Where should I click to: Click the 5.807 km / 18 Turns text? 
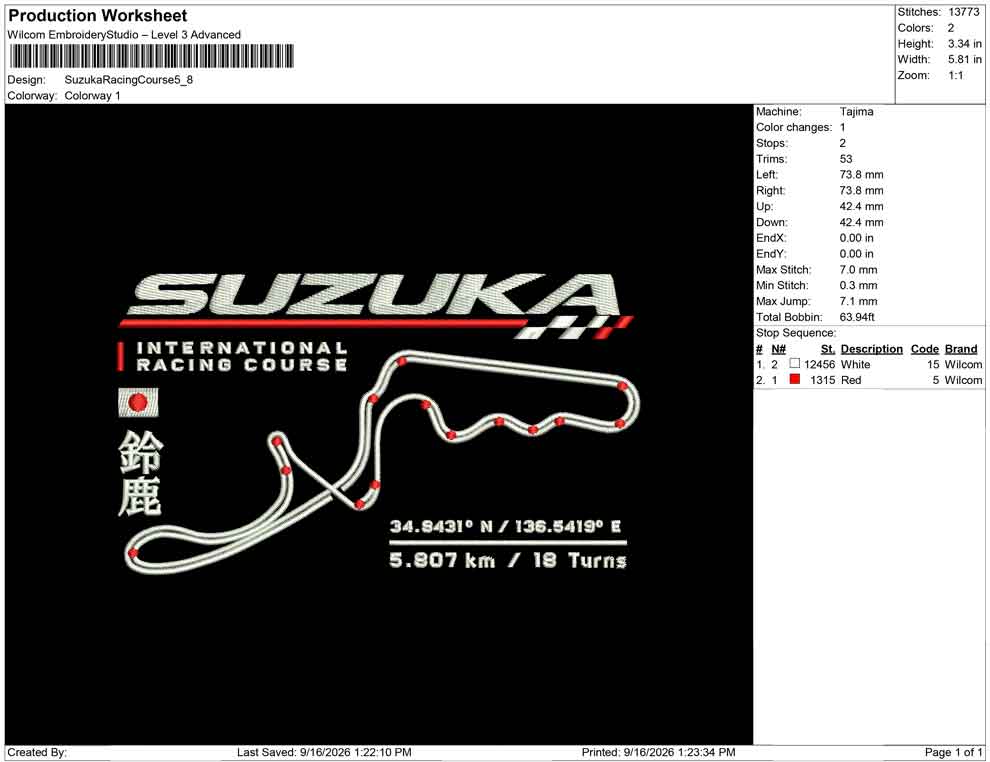pos(508,560)
